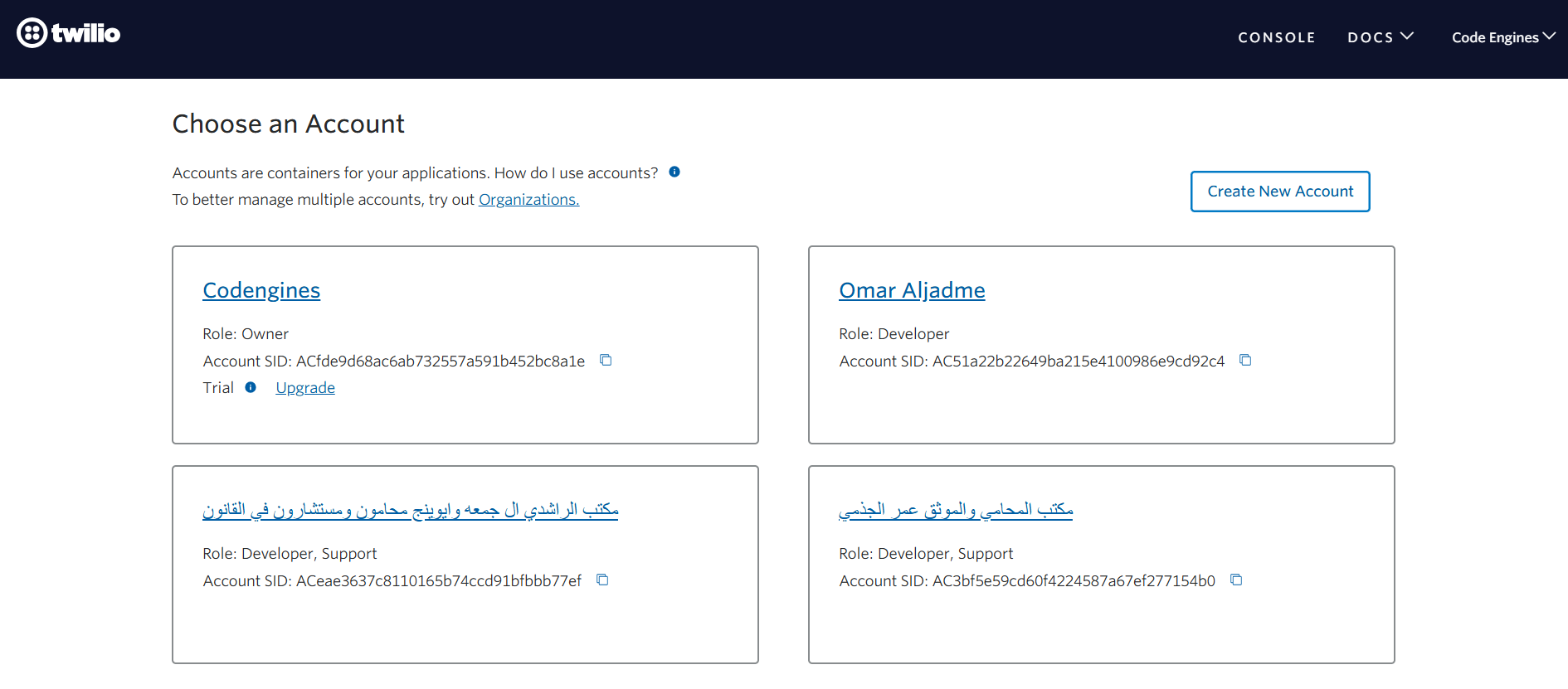The image size is (1568, 689).
Task: Open the Code Engines user dropdown
Action: point(1503,37)
